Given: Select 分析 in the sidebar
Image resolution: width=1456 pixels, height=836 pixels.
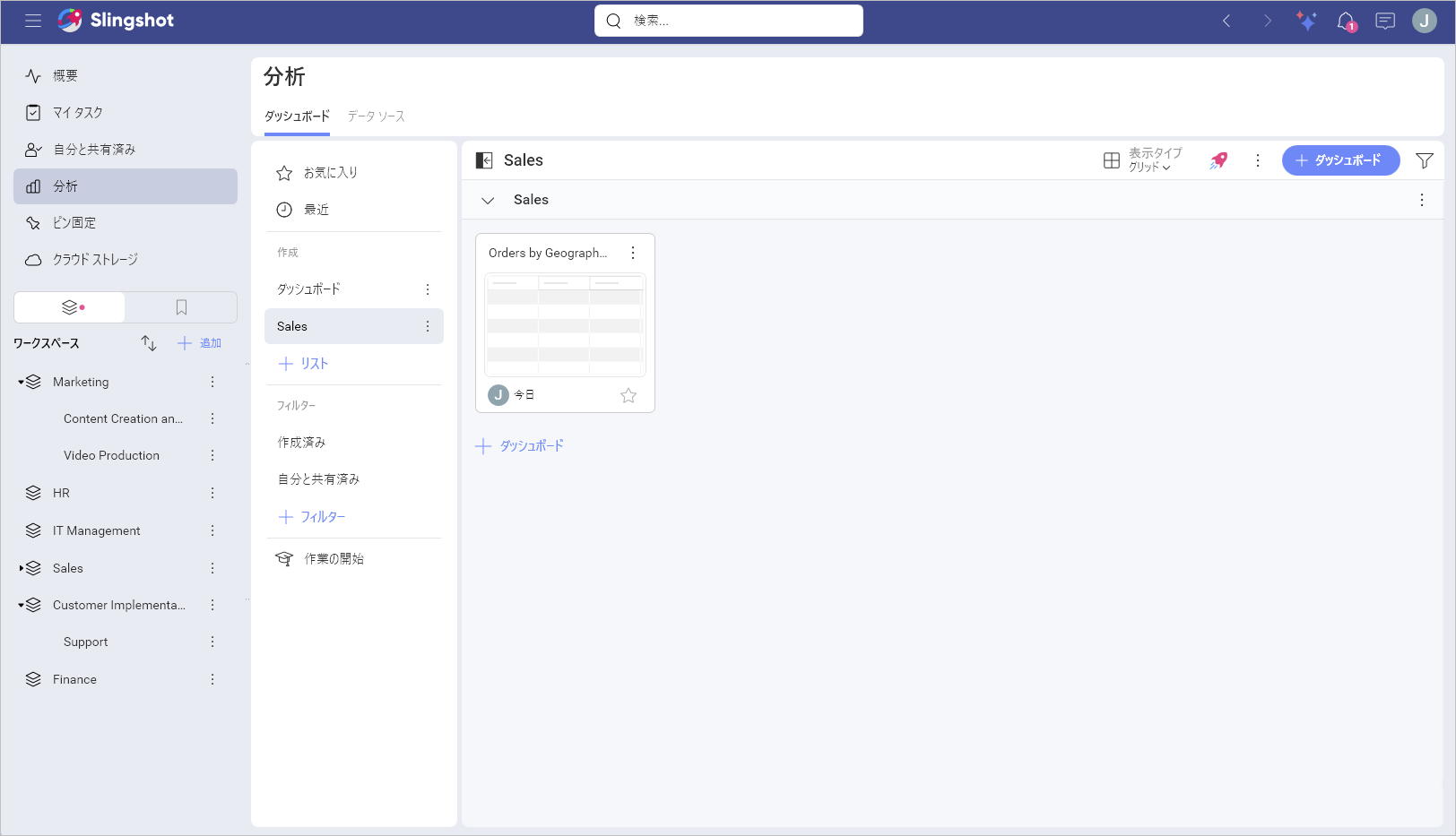Looking at the screenshot, I should click(x=126, y=186).
